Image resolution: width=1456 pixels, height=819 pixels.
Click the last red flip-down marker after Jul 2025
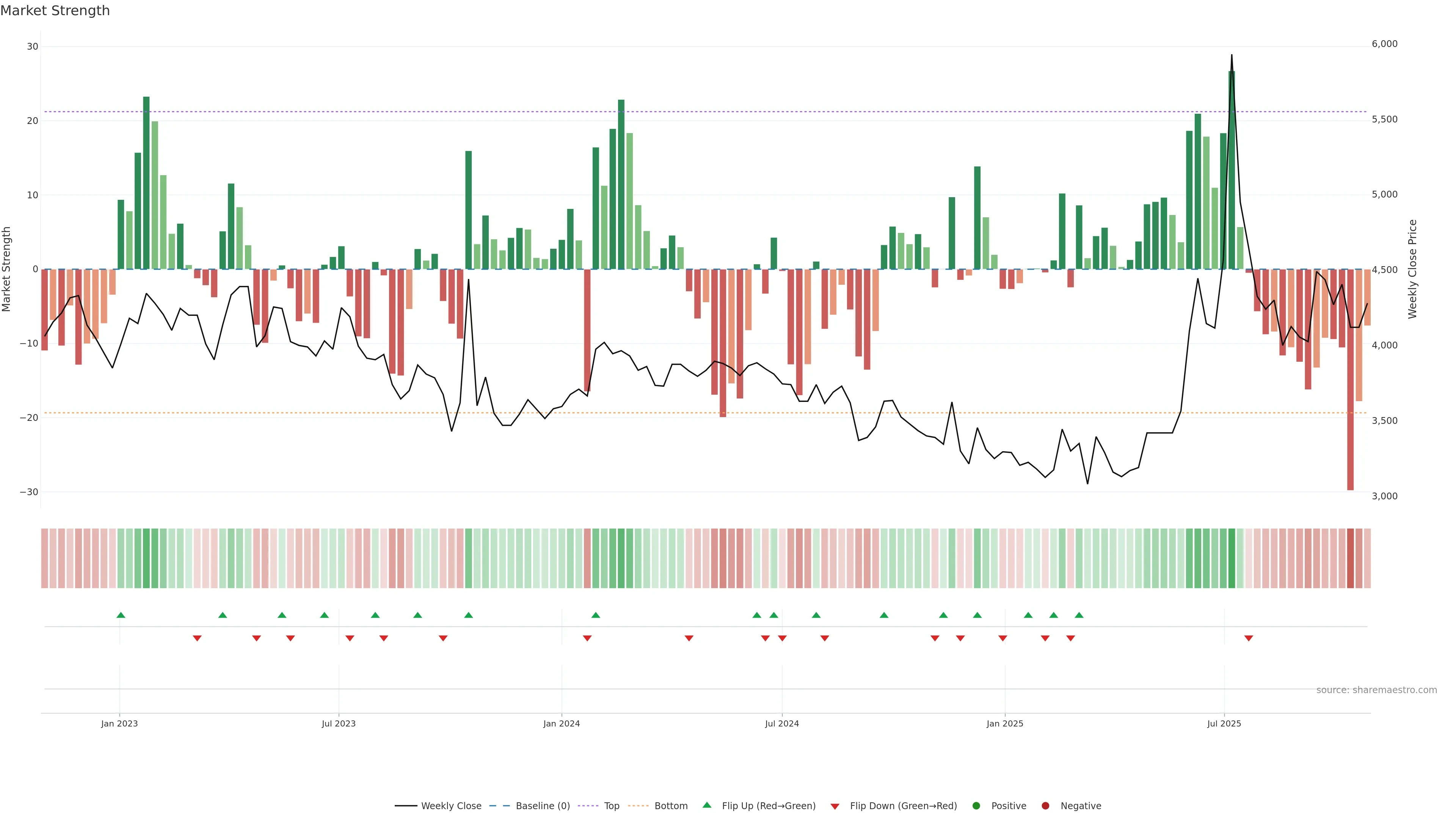tap(1249, 638)
